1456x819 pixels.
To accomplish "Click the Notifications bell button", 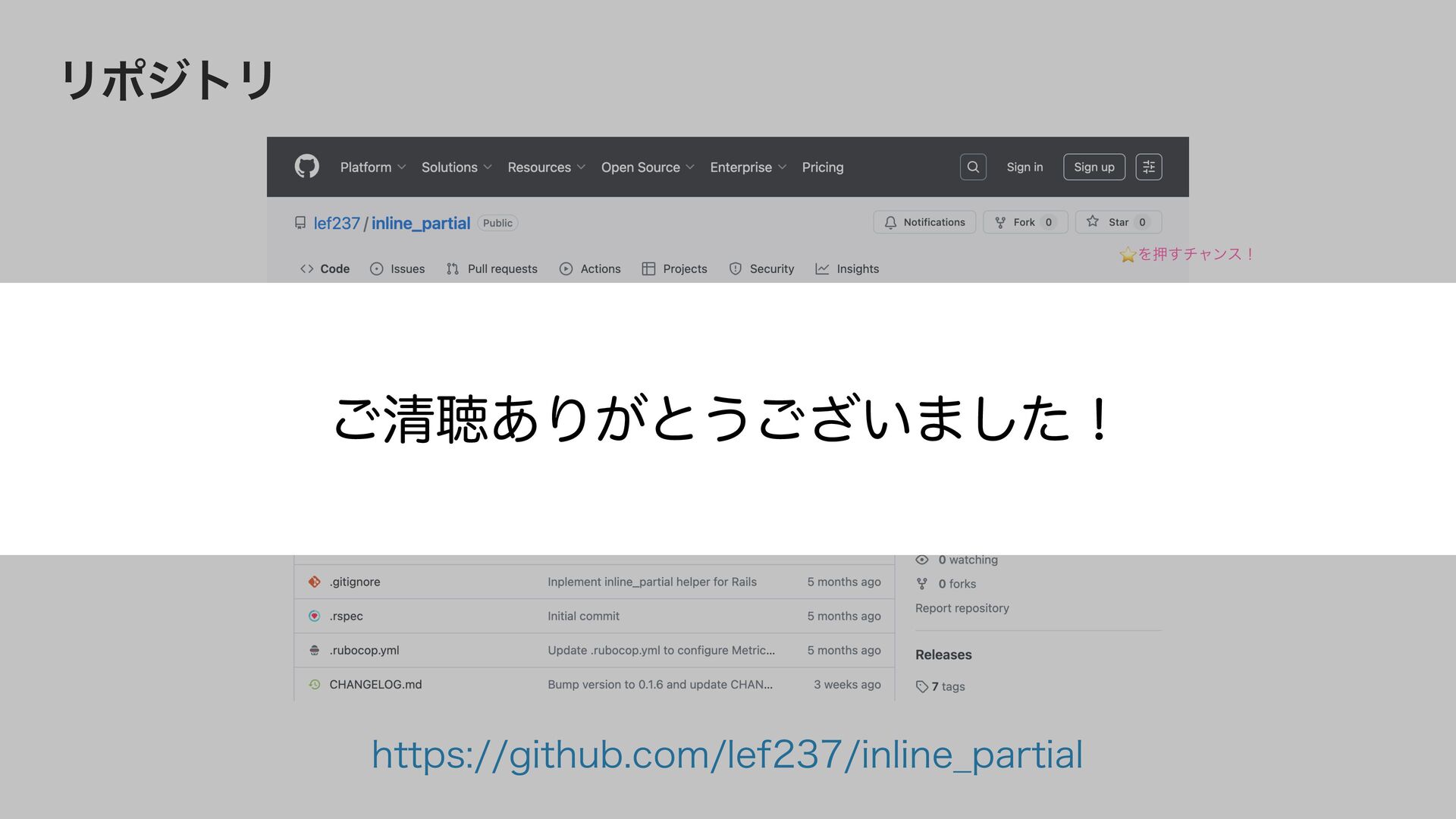I will 924,222.
